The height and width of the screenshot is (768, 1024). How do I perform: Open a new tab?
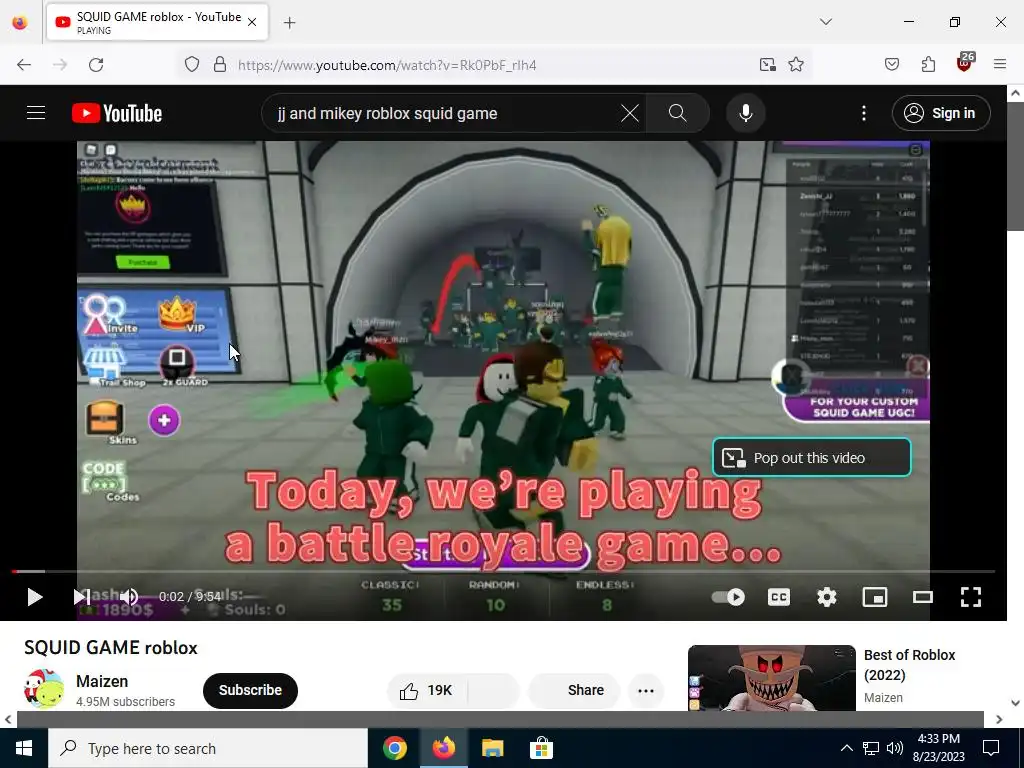(x=290, y=23)
